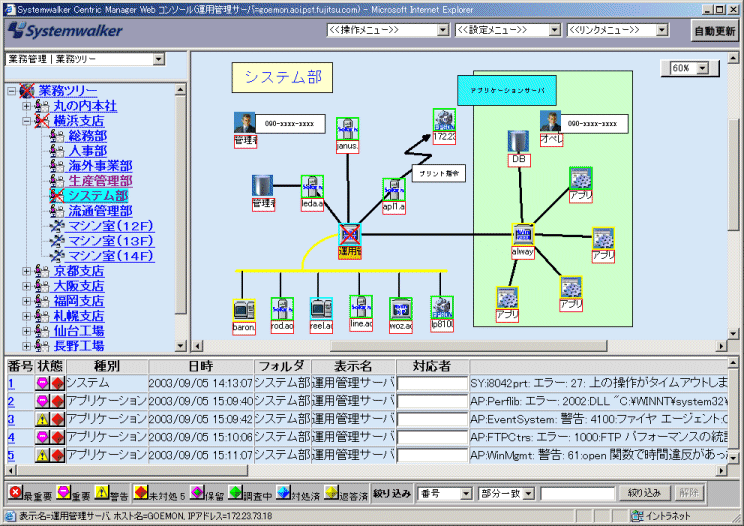Click the 172.23 printer node icon

(x=444, y=120)
